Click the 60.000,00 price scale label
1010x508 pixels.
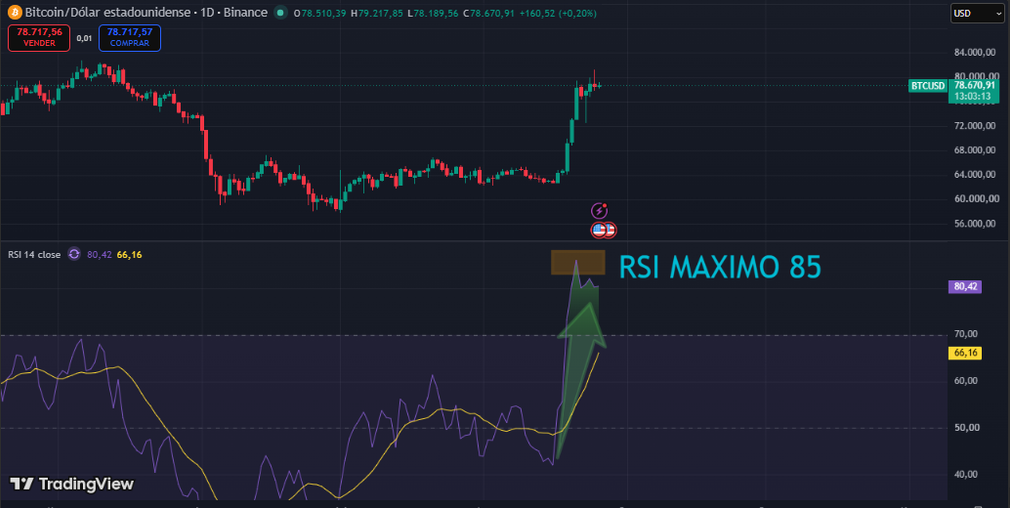pos(975,199)
